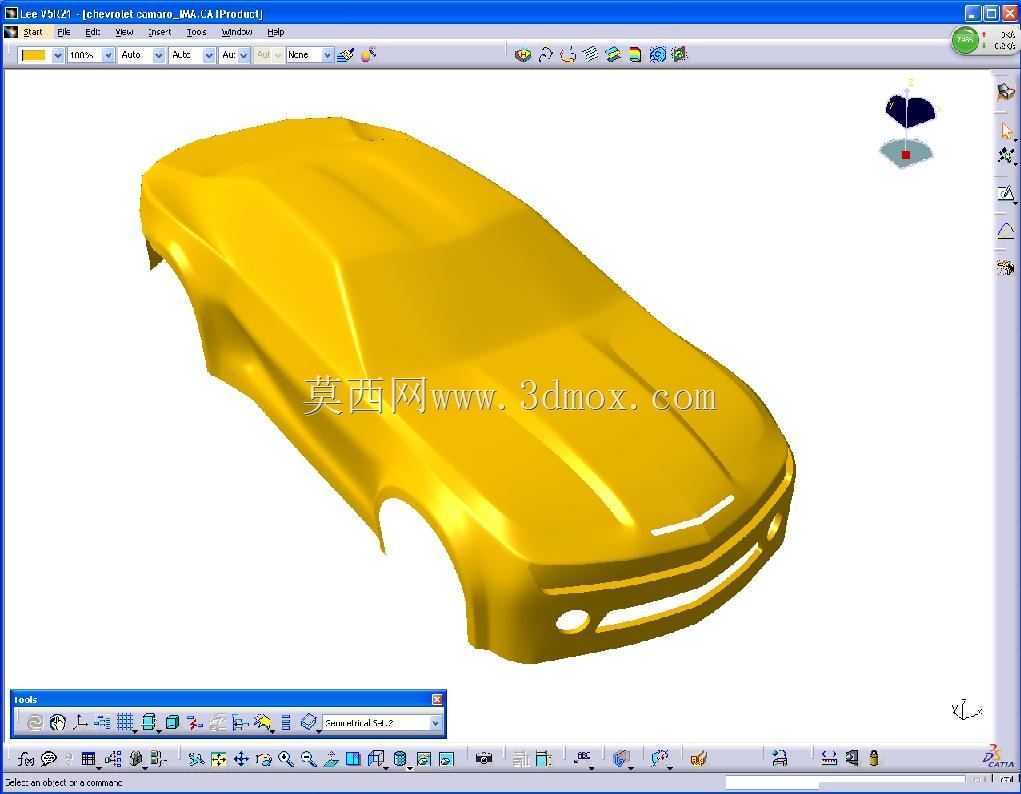Click the cyan cube icon in Tools palette
Screen dimensions: 1021x794
[173, 722]
